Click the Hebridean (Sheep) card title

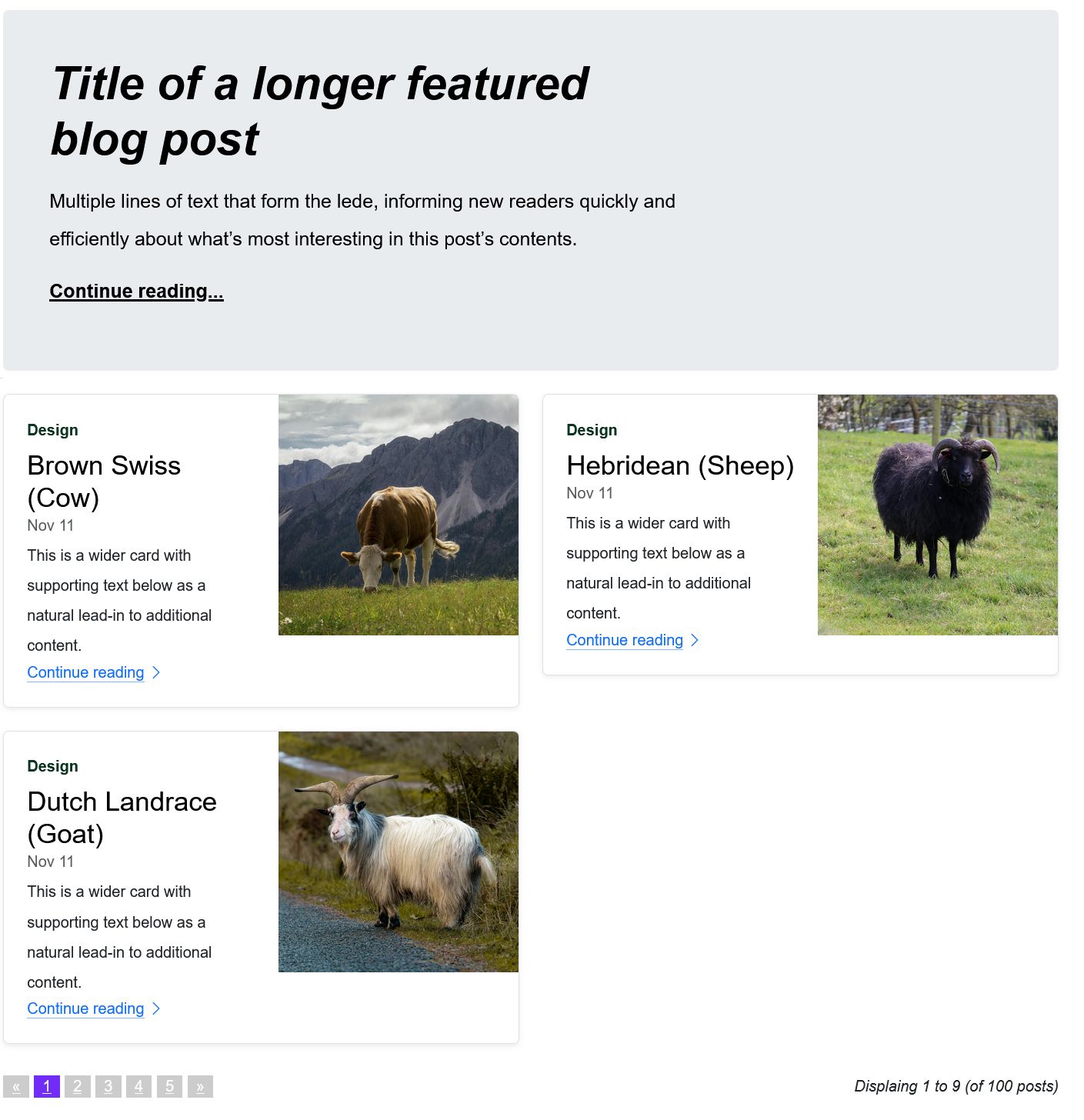(x=680, y=466)
